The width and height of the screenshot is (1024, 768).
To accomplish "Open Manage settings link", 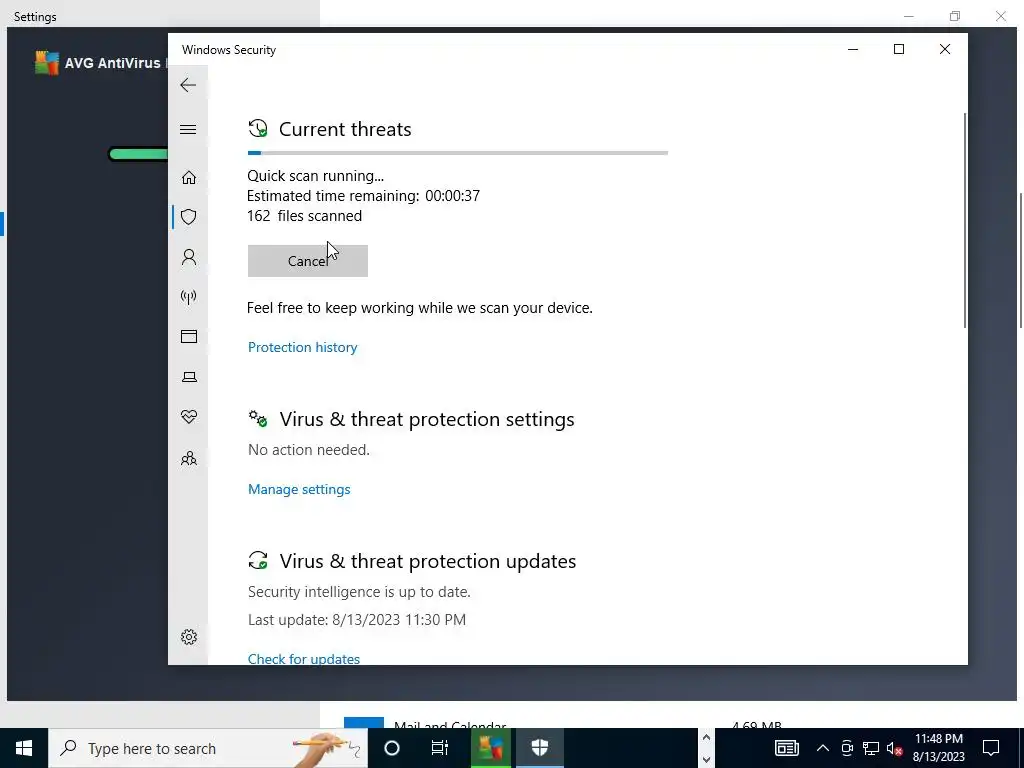I will pos(299,489).
